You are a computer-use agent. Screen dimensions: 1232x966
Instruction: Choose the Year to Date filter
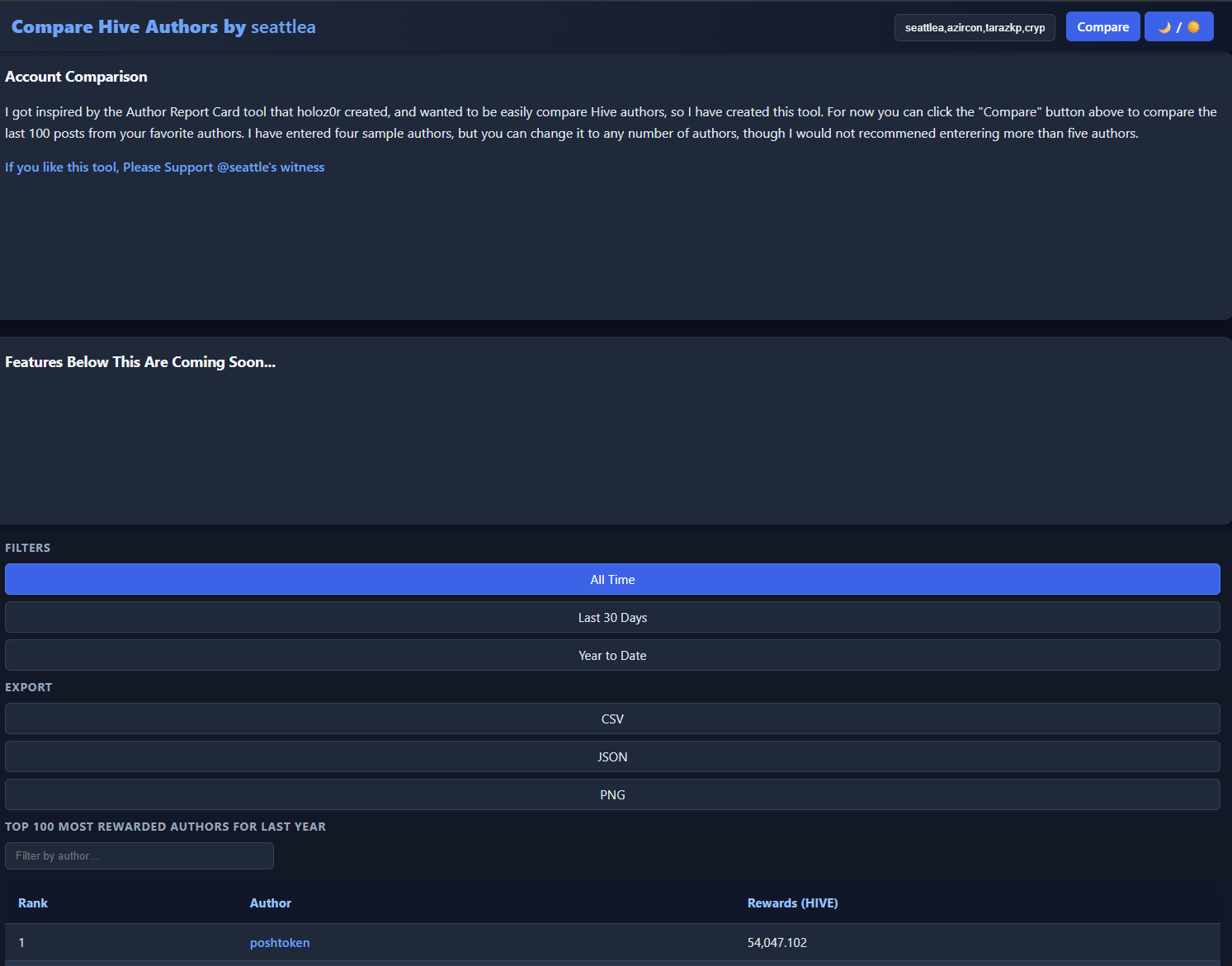(x=612, y=655)
